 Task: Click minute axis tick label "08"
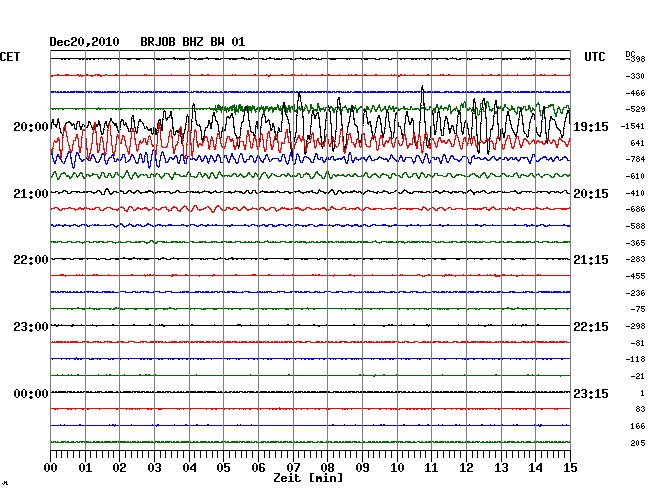tap(327, 468)
